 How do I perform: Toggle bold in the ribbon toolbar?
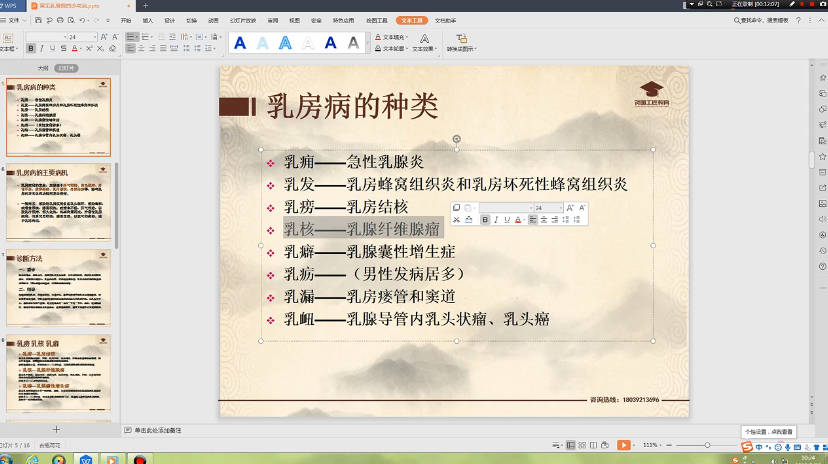click(31, 48)
